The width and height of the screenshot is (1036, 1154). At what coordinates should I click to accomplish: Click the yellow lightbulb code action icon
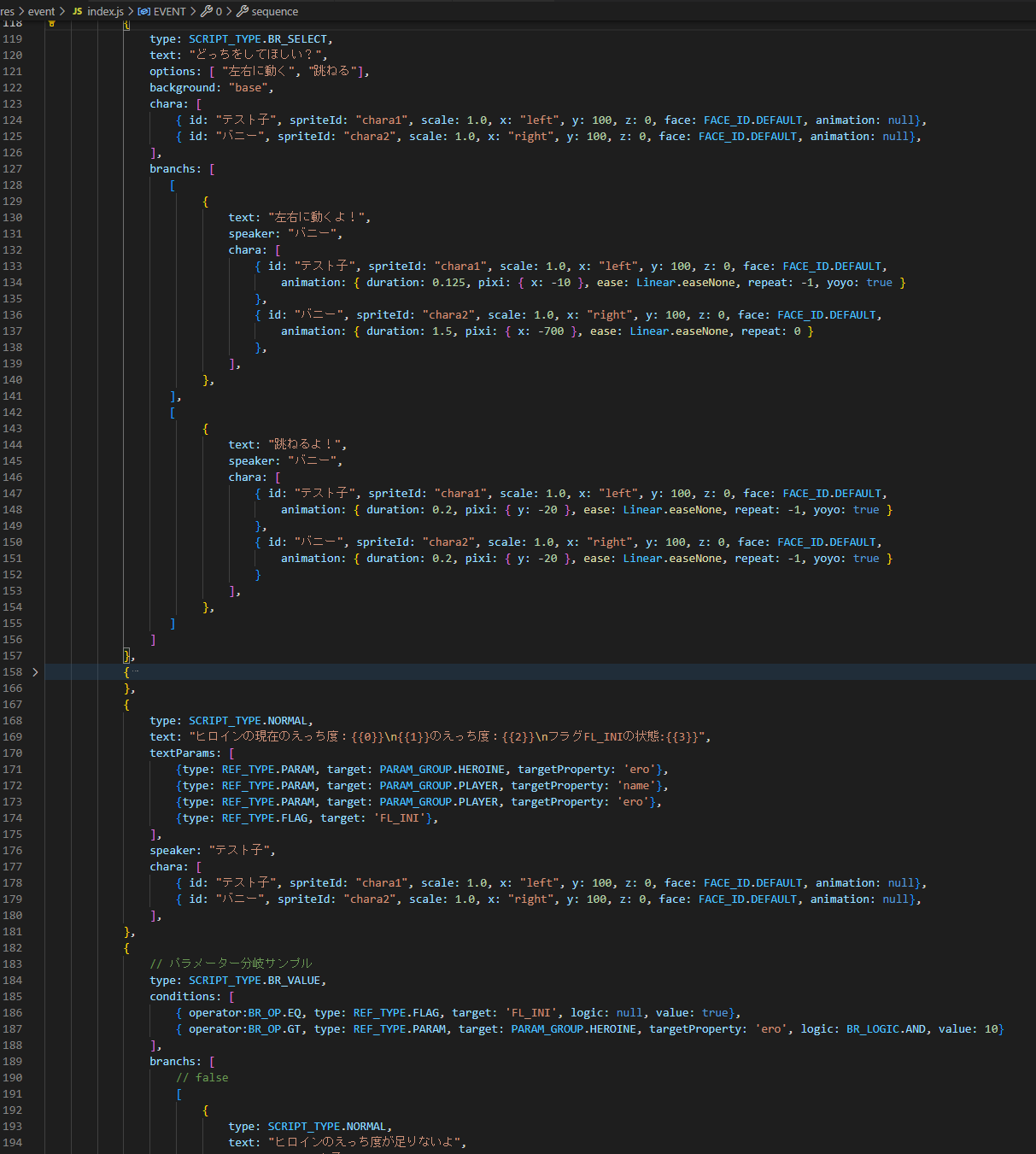(x=51, y=24)
